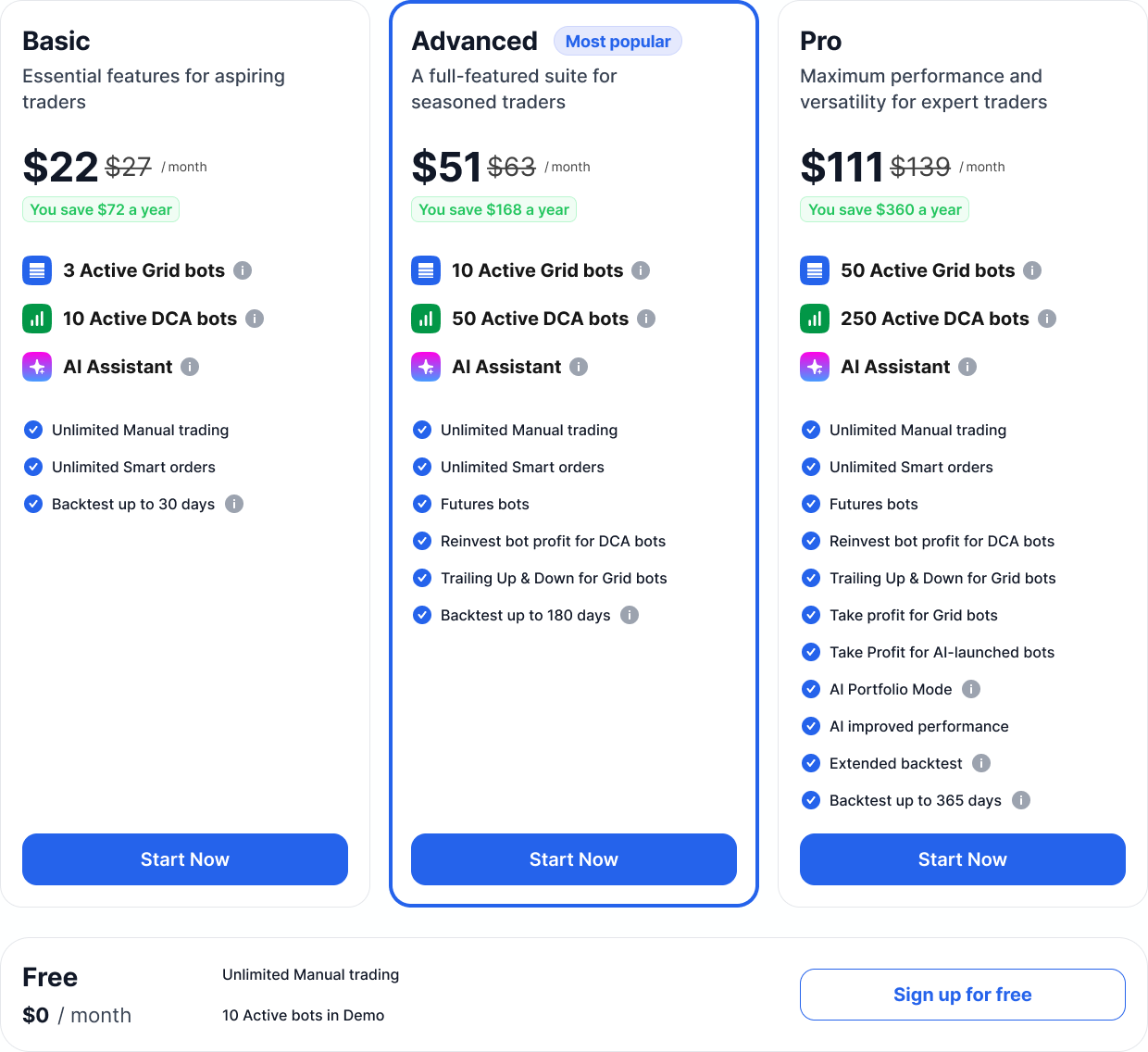
Task: Click the You save $168 a year label
Action: 493,209
